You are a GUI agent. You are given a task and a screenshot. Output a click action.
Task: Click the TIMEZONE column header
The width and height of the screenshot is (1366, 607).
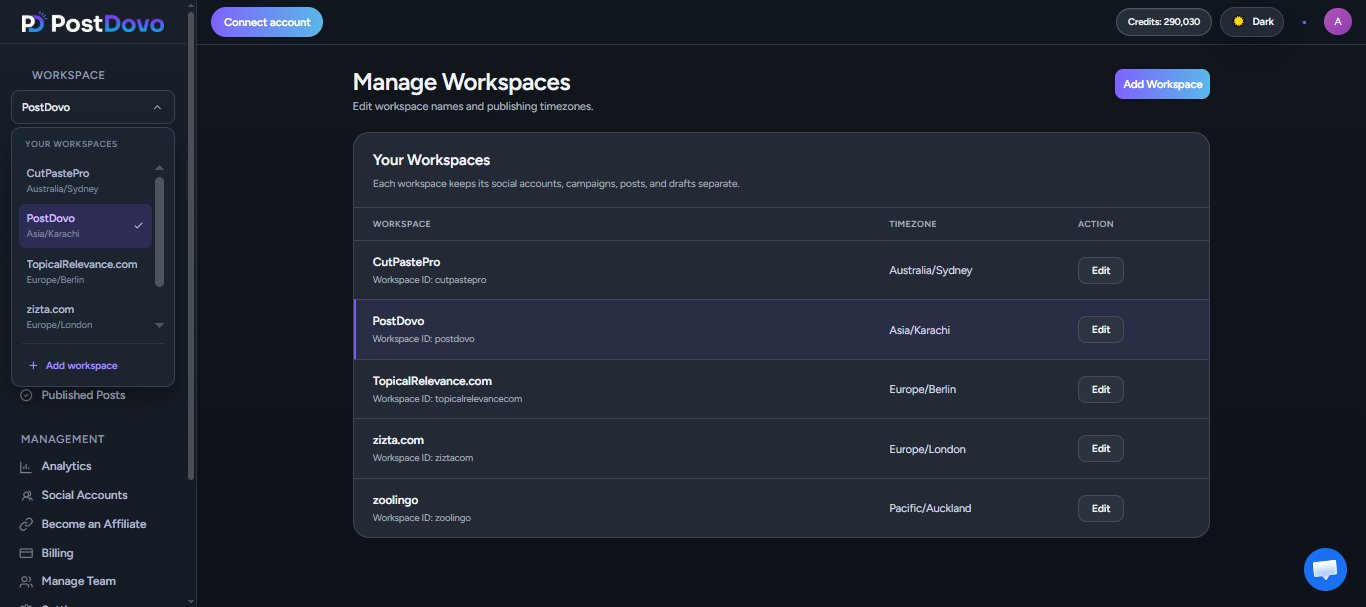click(x=912, y=224)
